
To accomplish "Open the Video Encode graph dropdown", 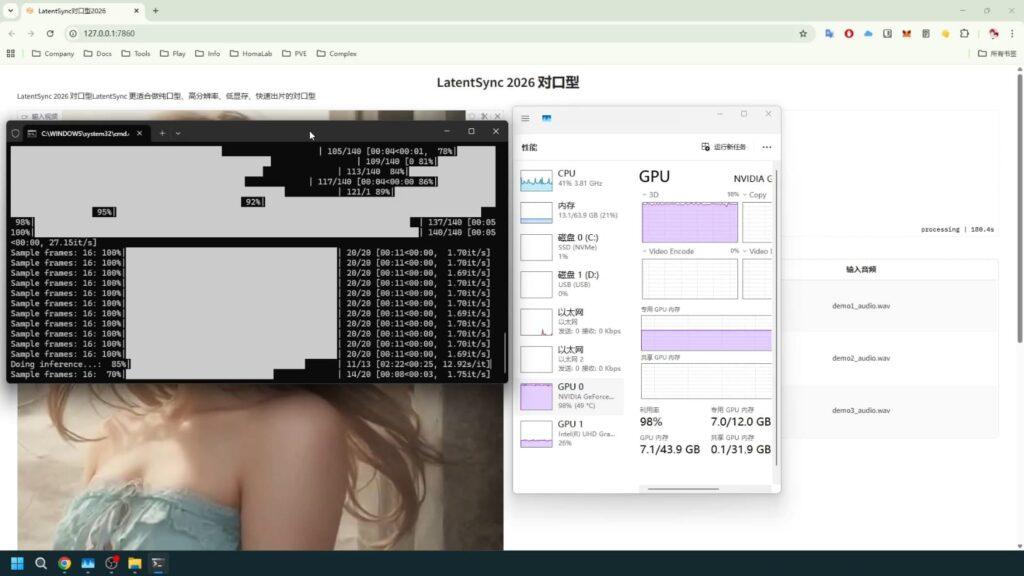I will pos(667,251).
